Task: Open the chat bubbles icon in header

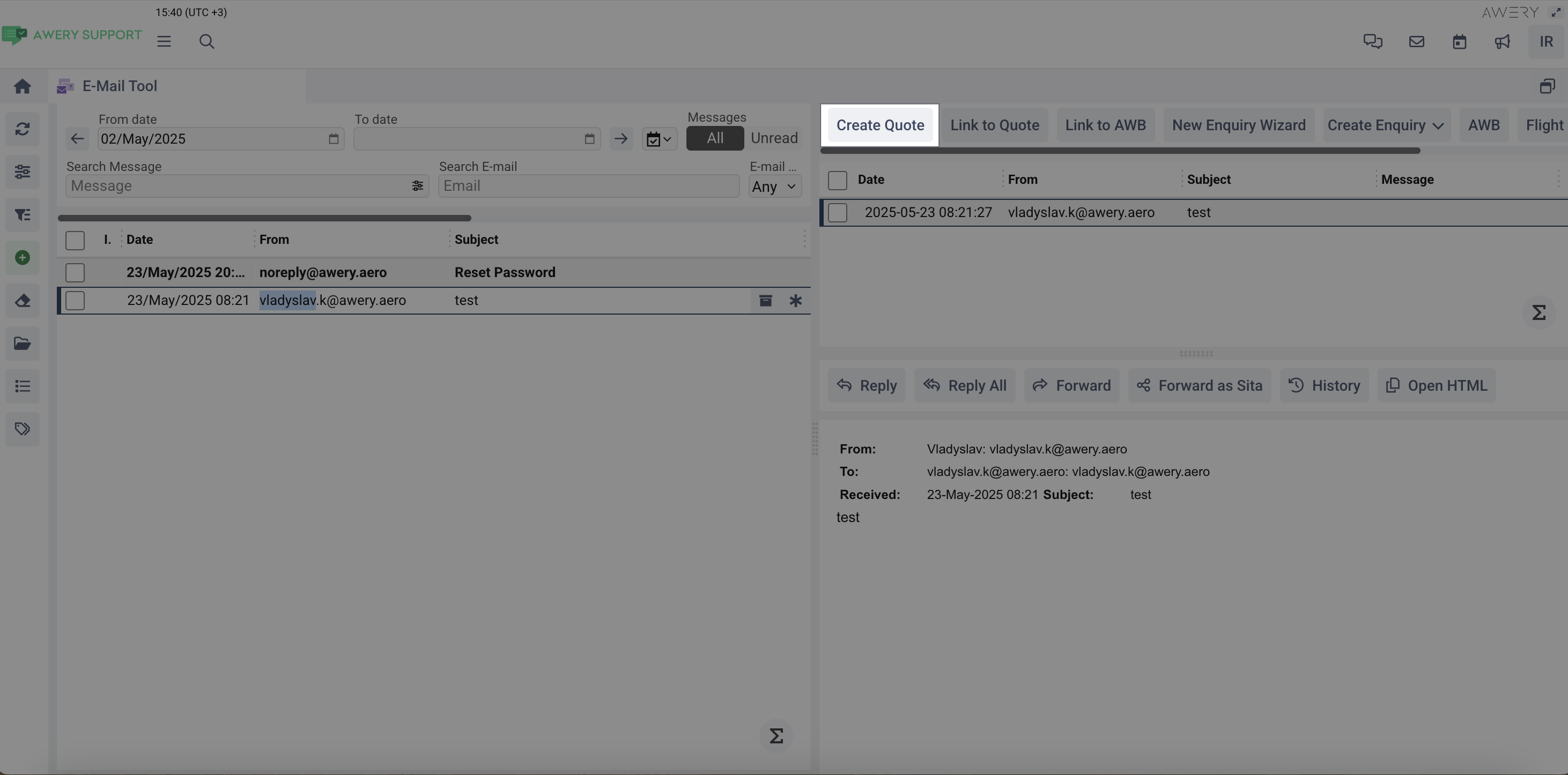Action: 1373,41
